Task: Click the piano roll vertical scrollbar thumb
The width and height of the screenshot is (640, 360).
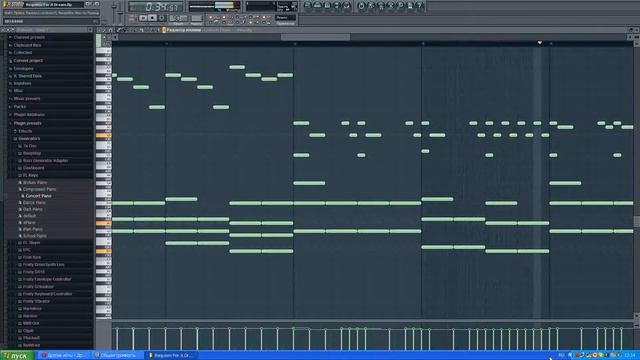Action: tap(636, 221)
